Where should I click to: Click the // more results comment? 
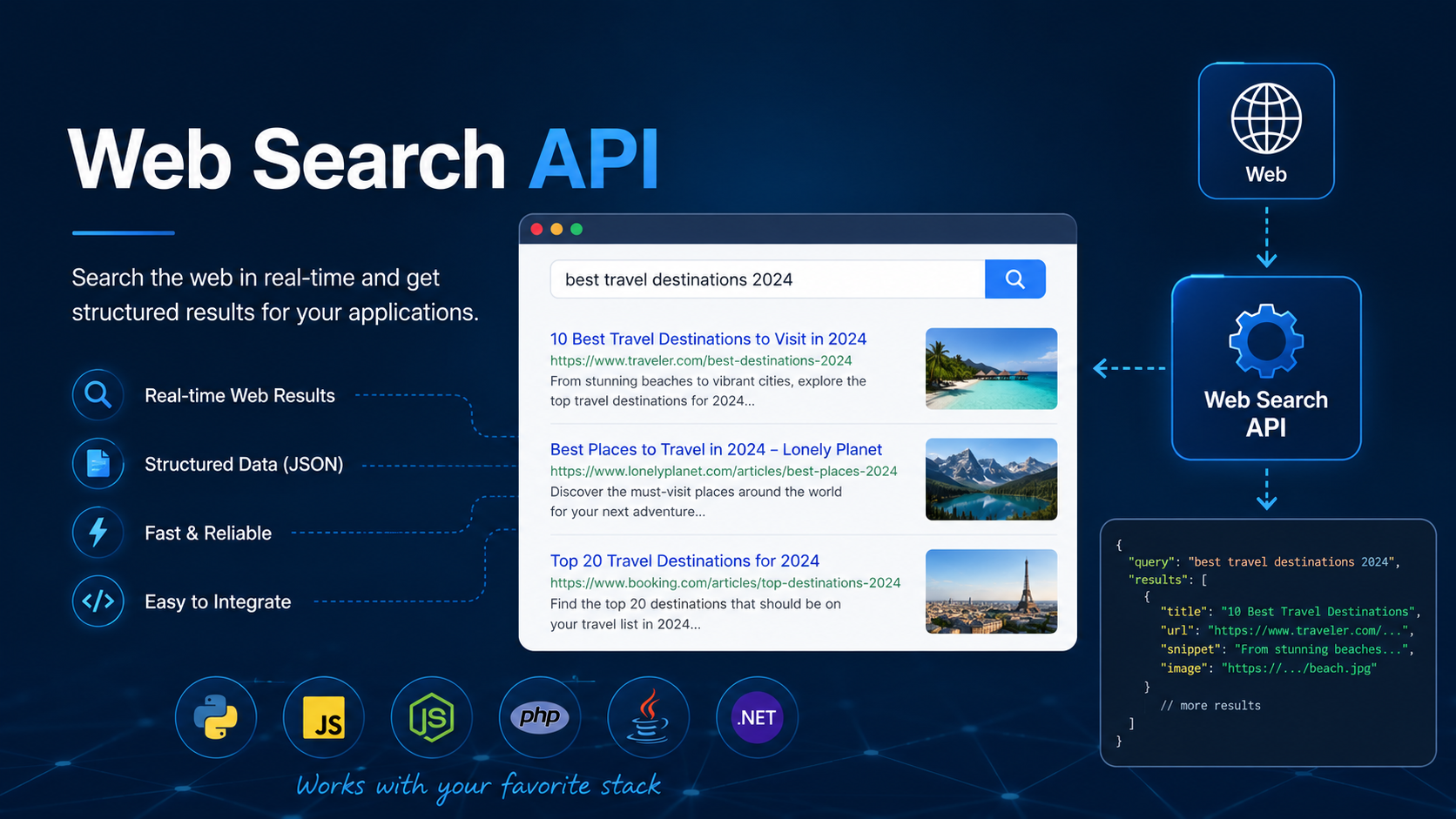[x=1210, y=706]
